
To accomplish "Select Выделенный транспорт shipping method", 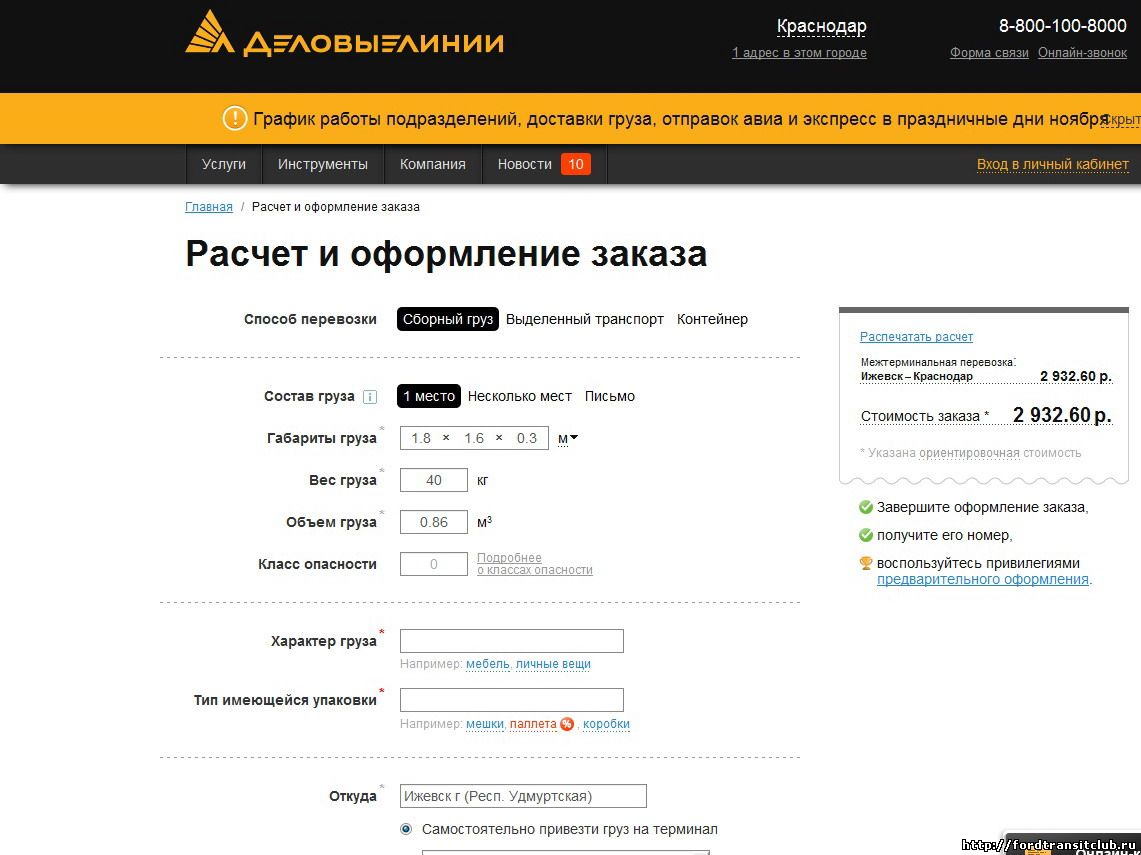I will pyautogui.click(x=584, y=319).
